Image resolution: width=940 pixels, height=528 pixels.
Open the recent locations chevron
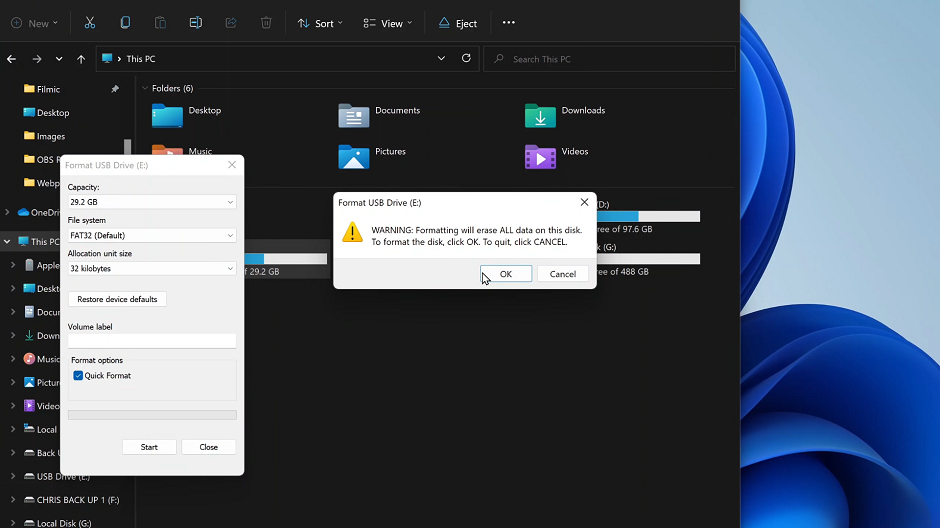59,59
